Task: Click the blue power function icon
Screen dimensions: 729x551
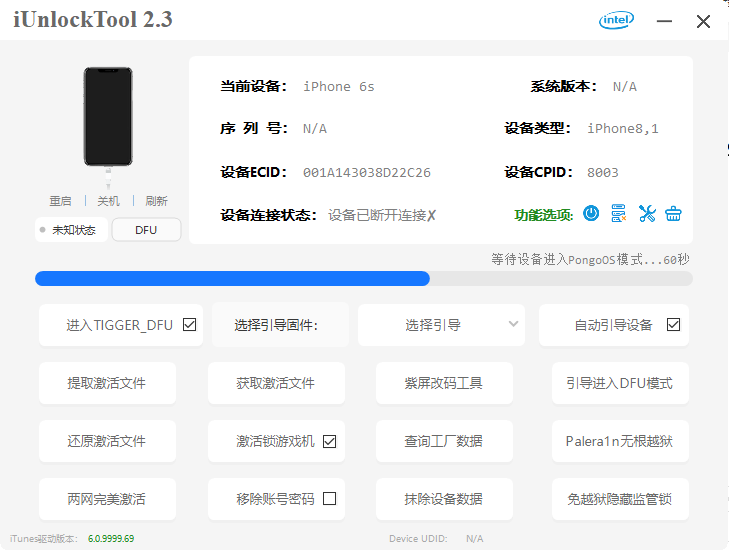Action: 591,214
